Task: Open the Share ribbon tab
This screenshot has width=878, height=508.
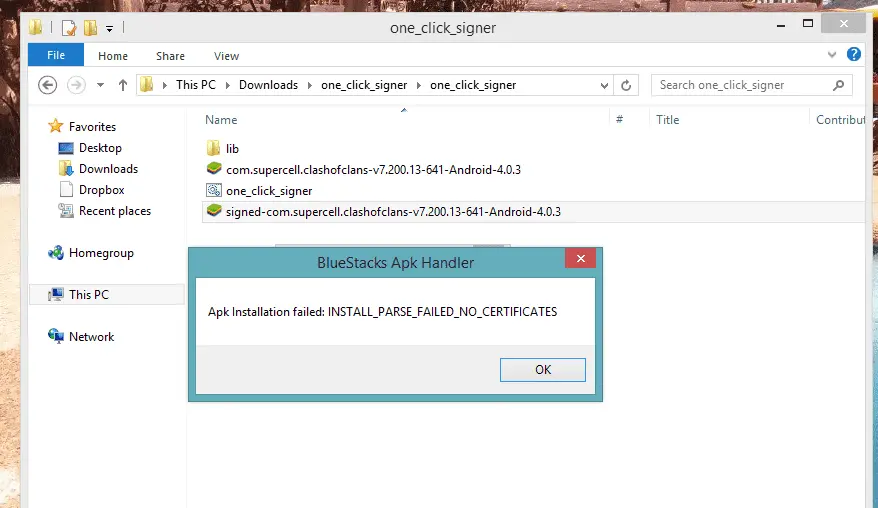Action: pyautogui.click(x=170, y=56)
